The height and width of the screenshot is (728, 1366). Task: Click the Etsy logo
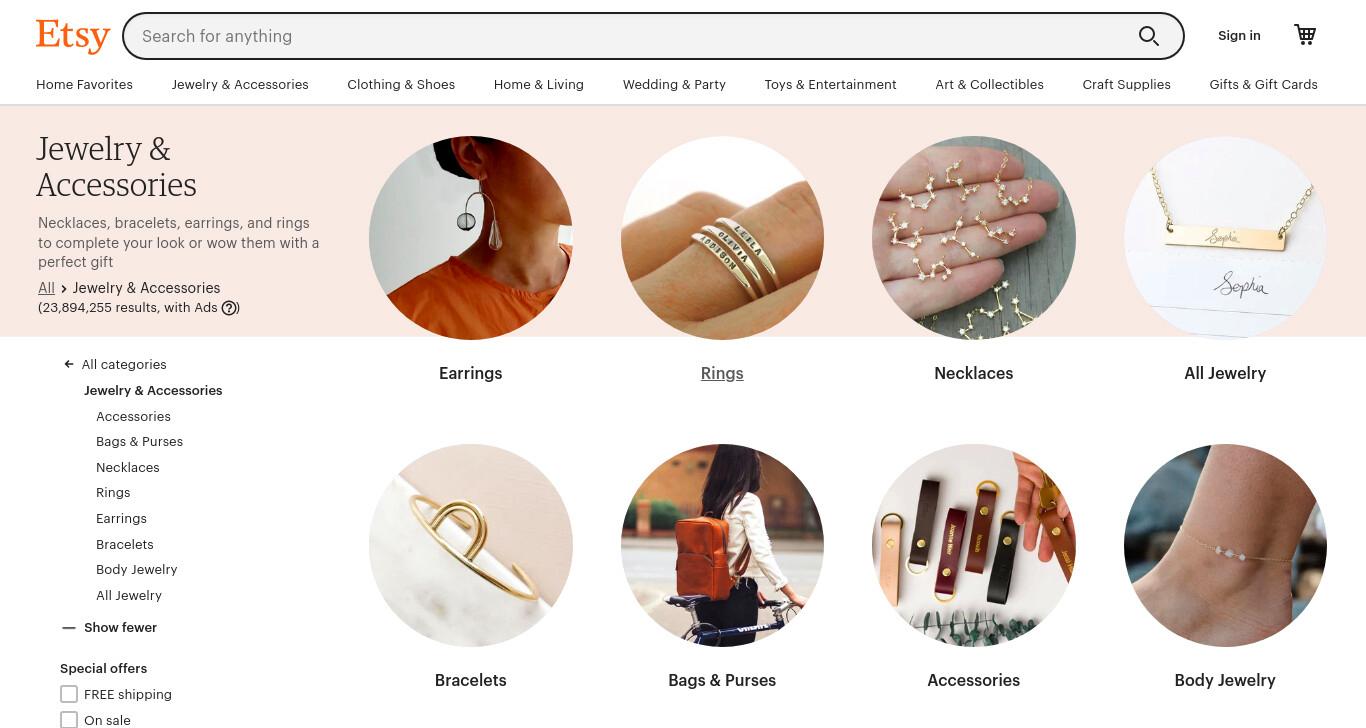[73, 36]
